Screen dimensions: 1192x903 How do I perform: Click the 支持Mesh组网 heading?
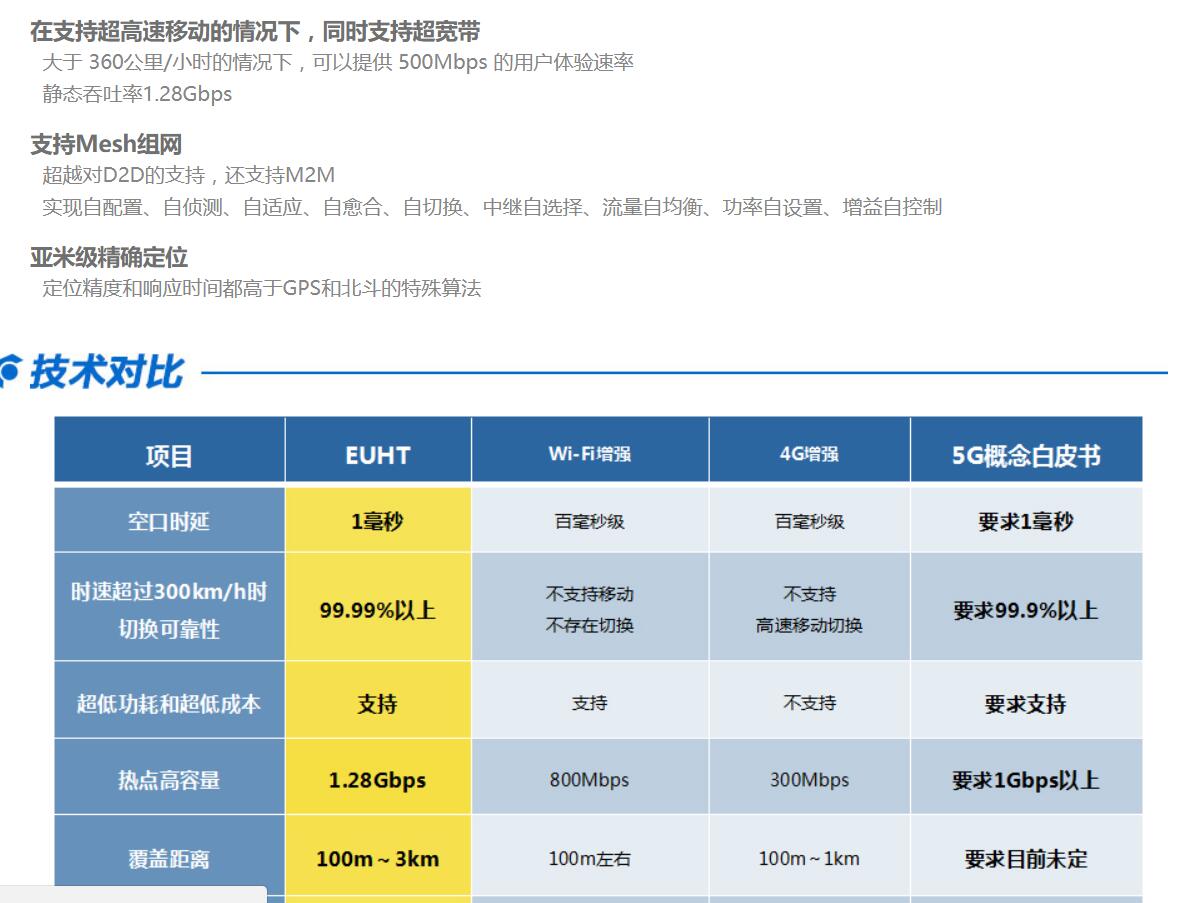click(x=106, y=144)
